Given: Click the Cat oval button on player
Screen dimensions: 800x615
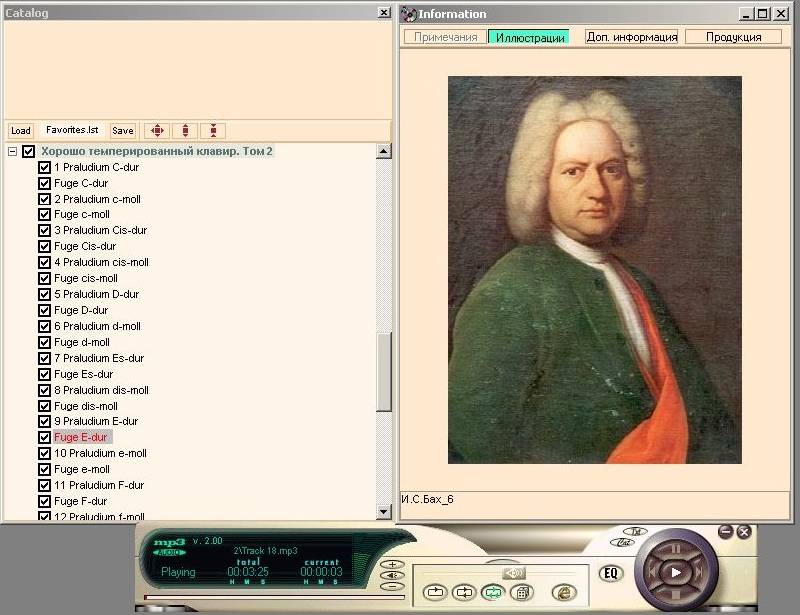Looking at the screenshot, I should 623,542.
